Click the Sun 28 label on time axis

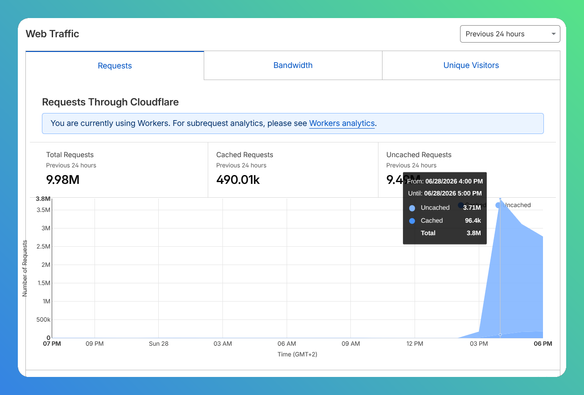pyautogui.click(x=158, y=344)
